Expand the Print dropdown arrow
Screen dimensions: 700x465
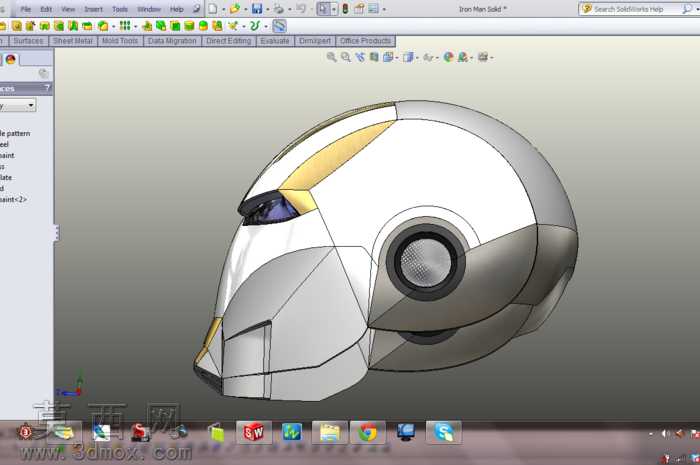click(289, 9)
